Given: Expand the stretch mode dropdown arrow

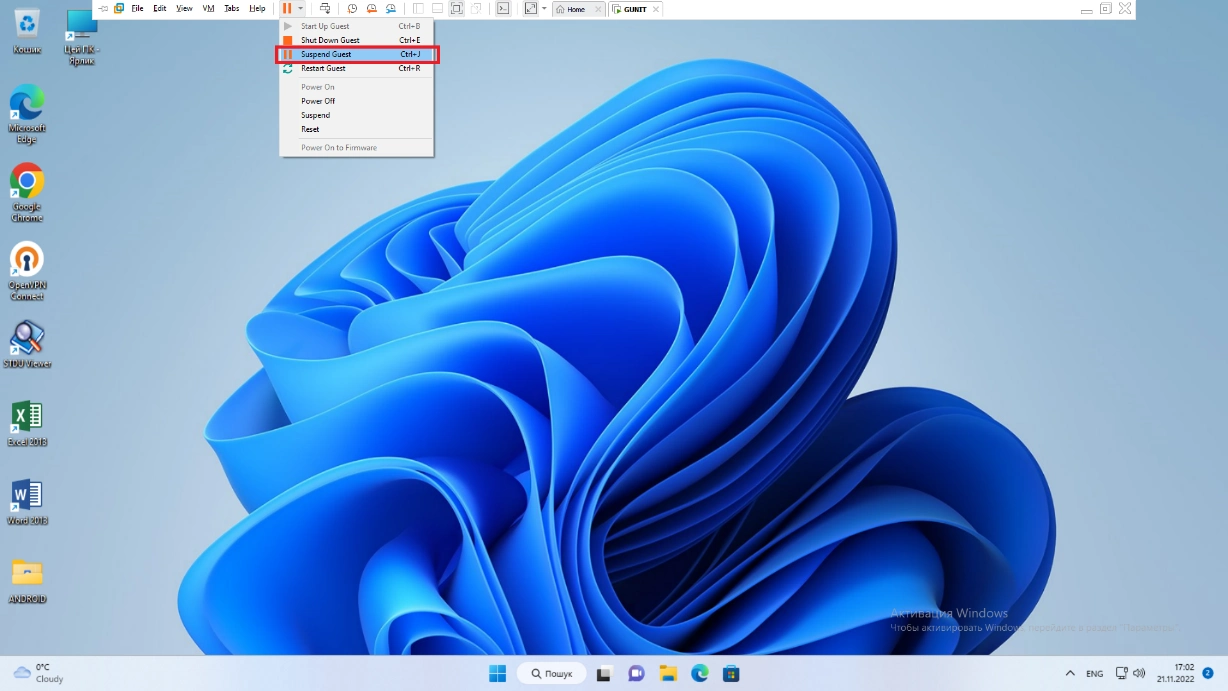Looking at the screenshot, I should pyautogui.click(x=544, y=9).
